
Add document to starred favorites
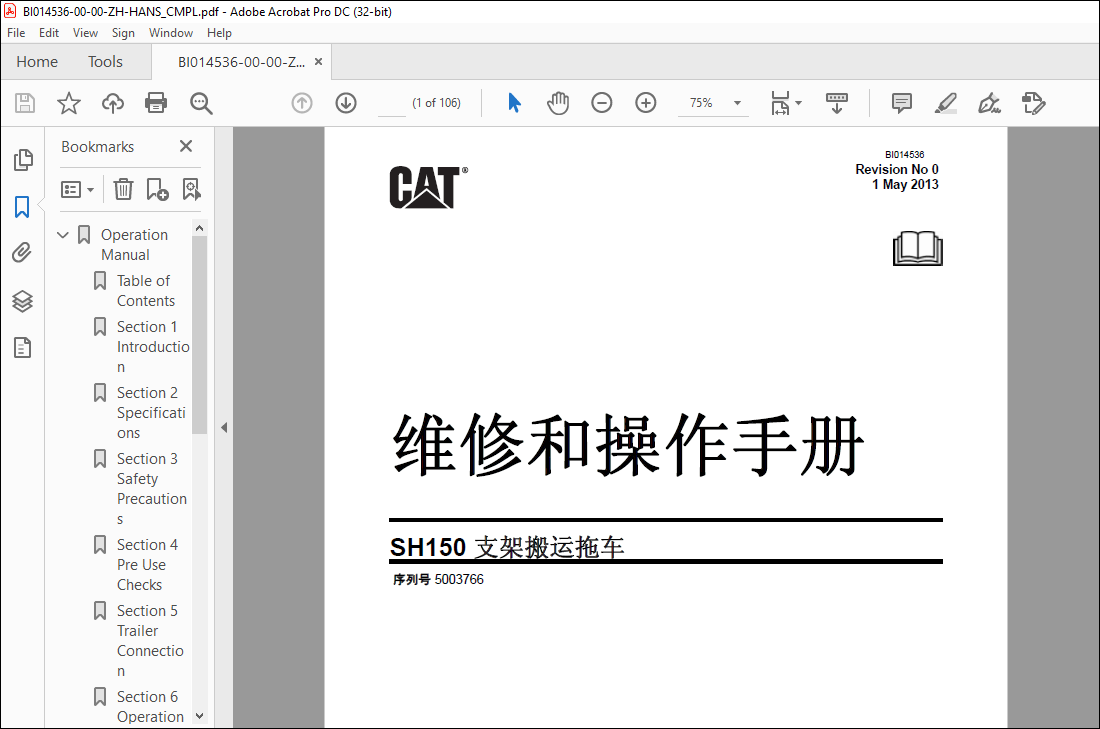69,103
